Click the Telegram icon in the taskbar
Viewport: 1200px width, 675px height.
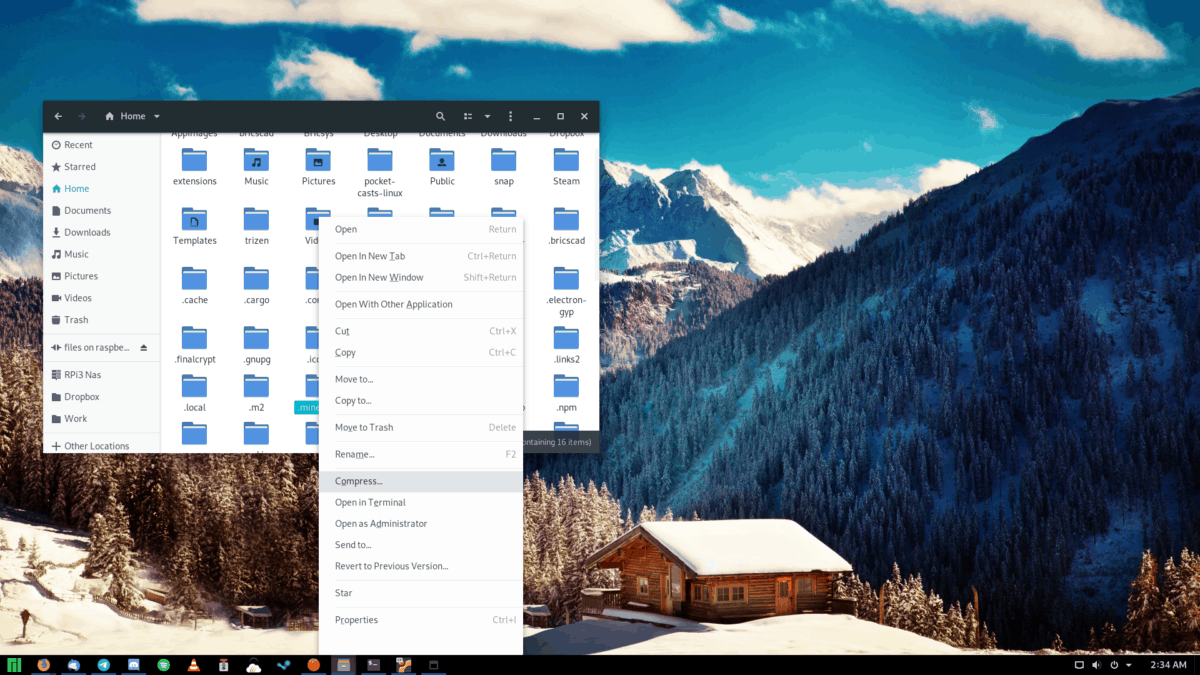[104, 665]
